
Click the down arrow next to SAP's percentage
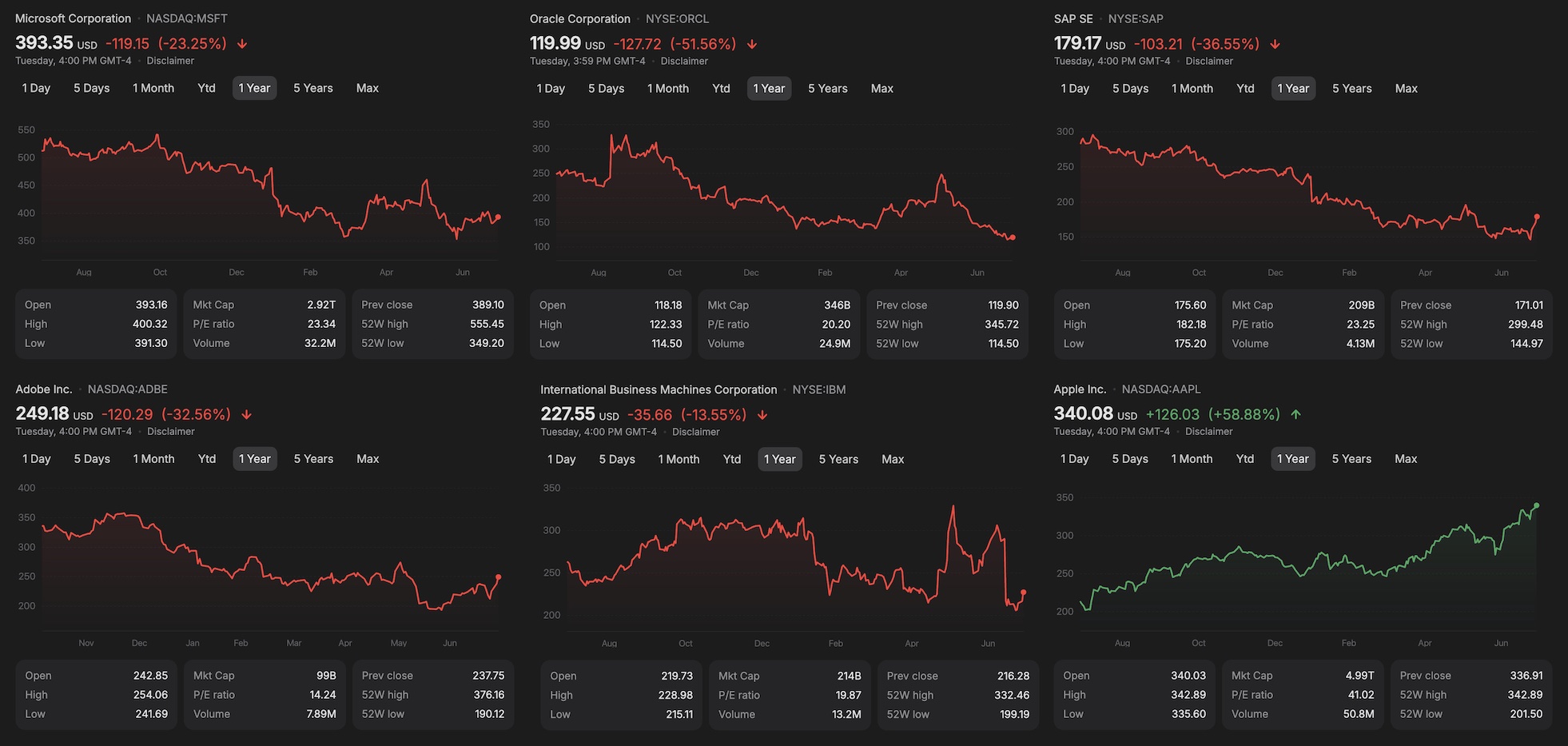pyautogui.click(x=1275, y=44)
